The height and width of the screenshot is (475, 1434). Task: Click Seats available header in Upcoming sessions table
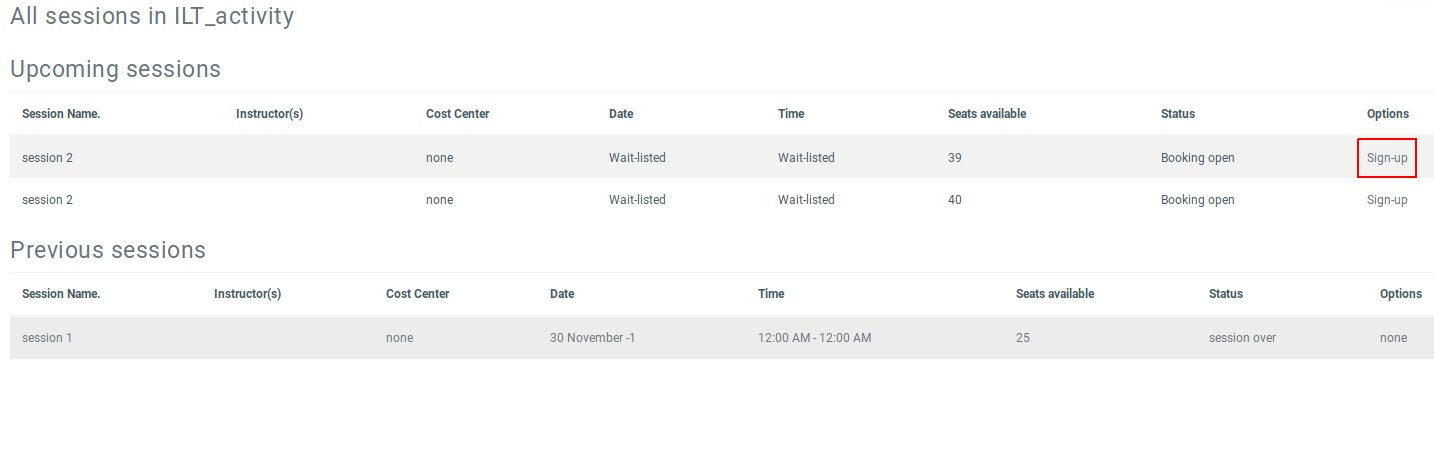[986, 114]
